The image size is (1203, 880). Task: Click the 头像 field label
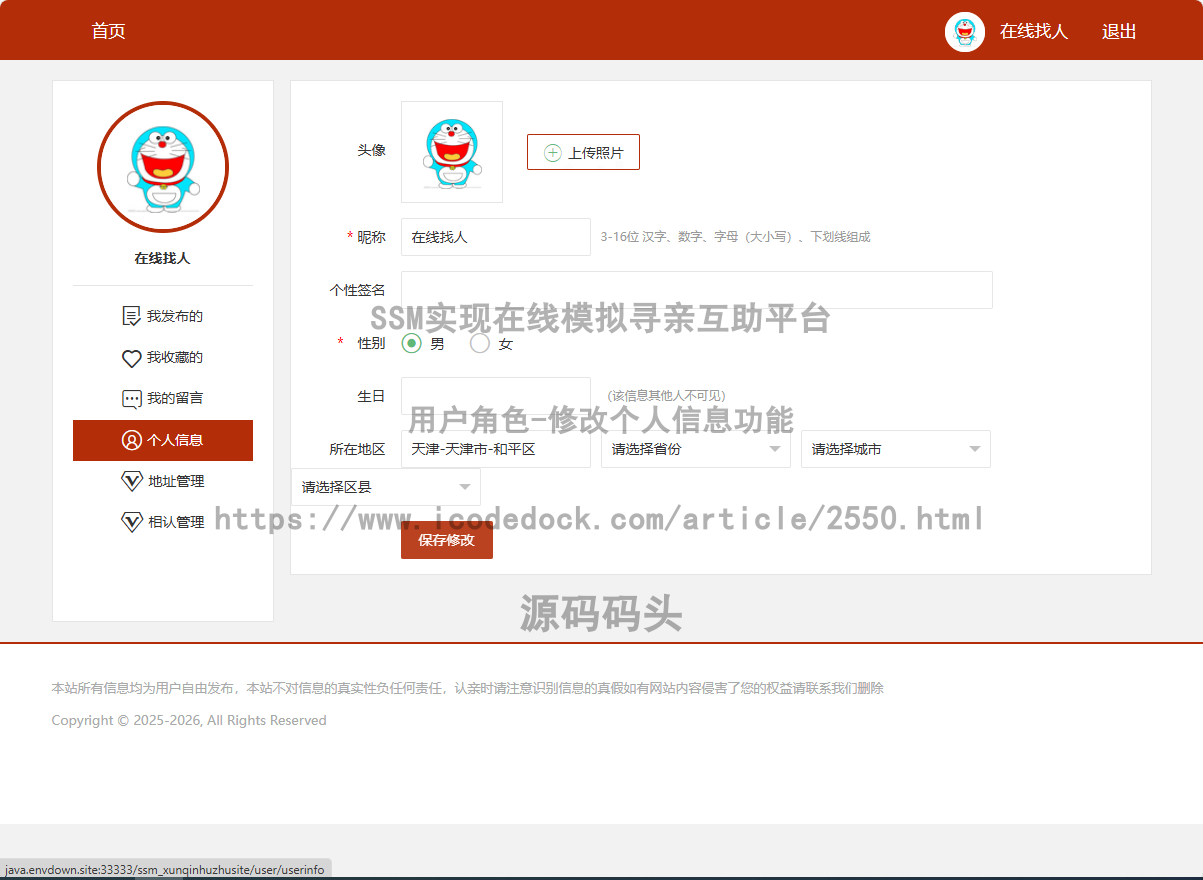tap(372, 150)
